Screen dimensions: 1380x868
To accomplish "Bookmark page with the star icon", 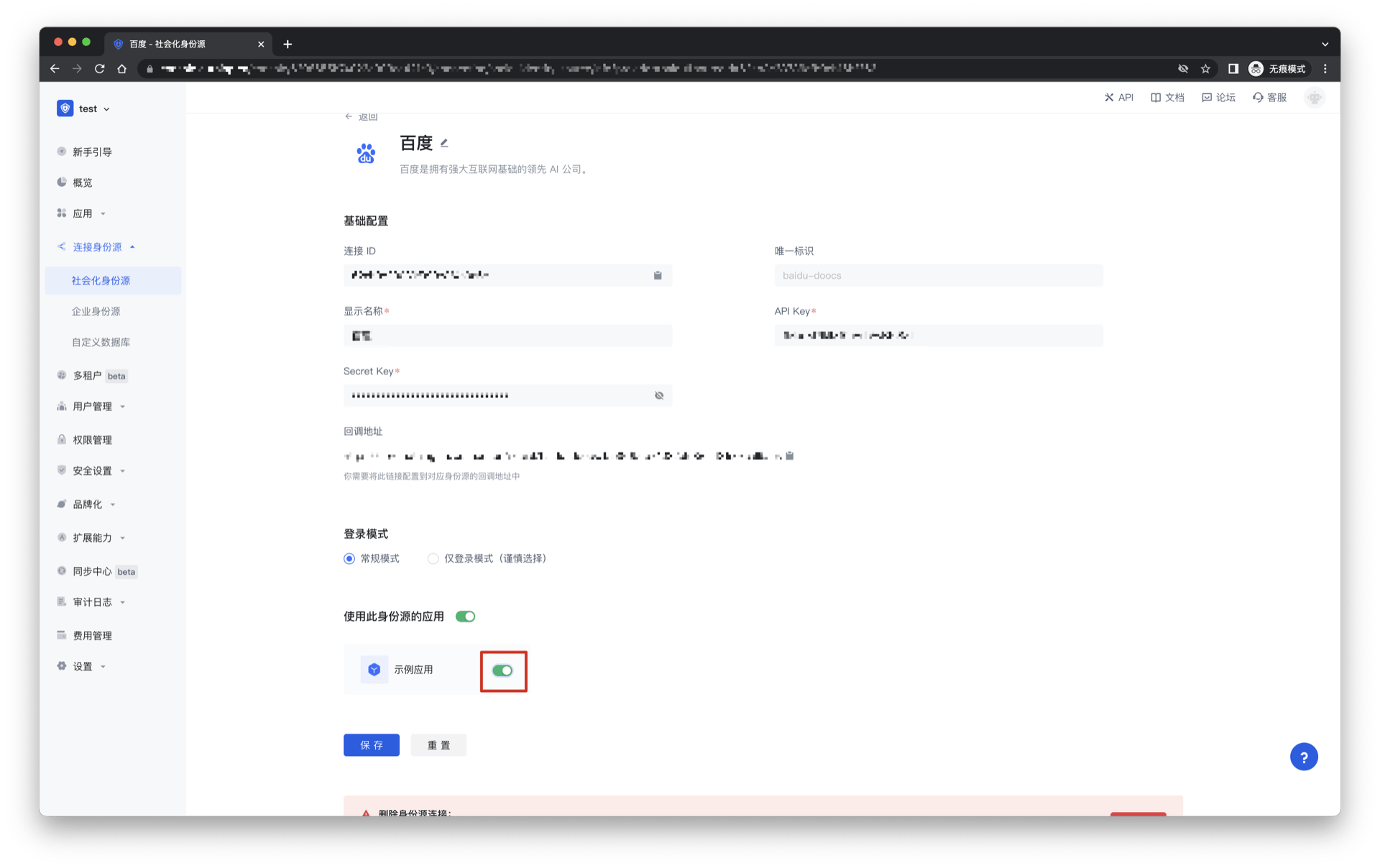I will [x=1205, y=69].
